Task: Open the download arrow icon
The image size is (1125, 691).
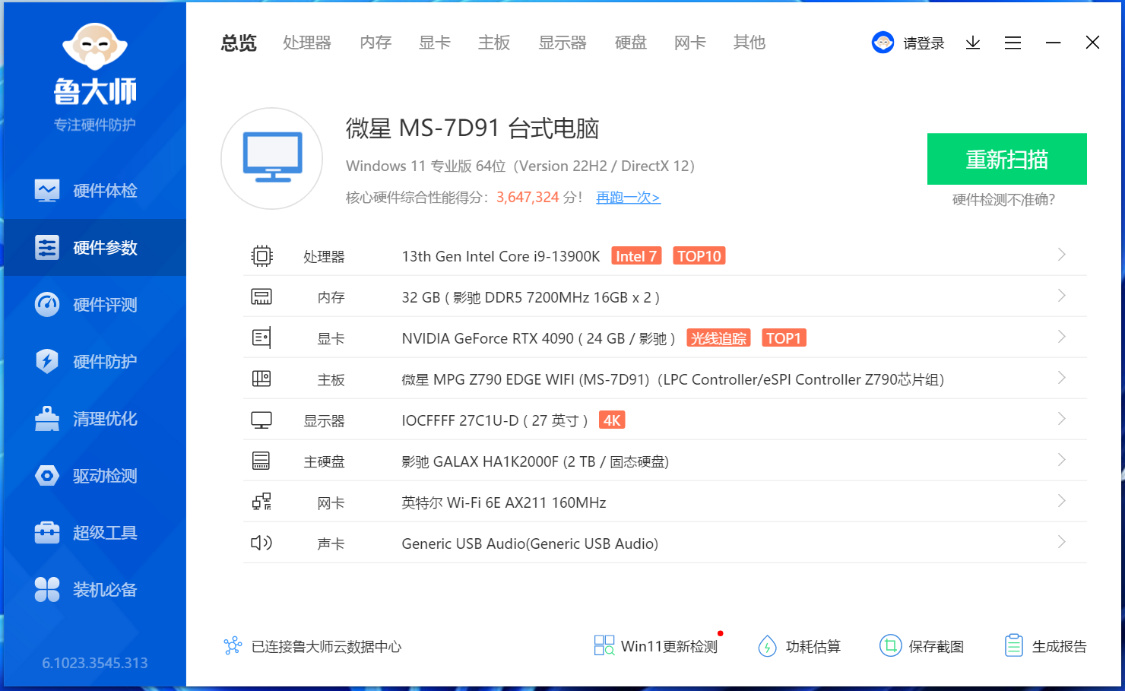Action: pos(973,43)
